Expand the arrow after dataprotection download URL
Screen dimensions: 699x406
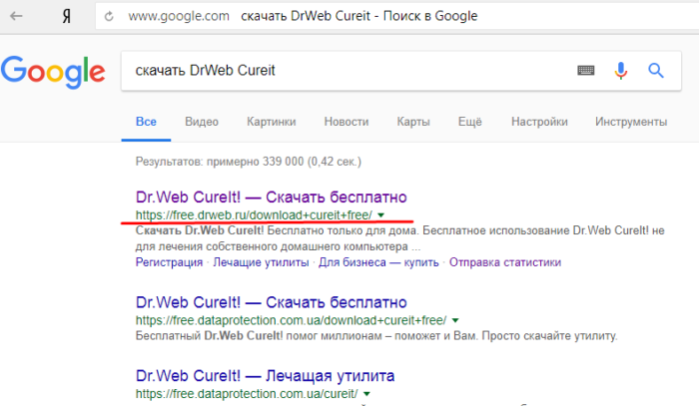coord(455,320)
